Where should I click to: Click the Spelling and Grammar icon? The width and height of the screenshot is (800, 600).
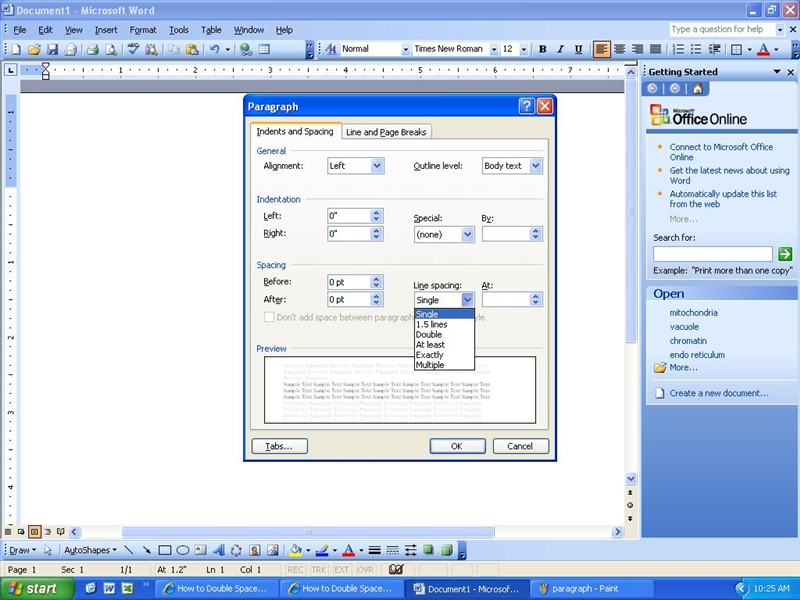pyautogui.click(x=134, y=49)
